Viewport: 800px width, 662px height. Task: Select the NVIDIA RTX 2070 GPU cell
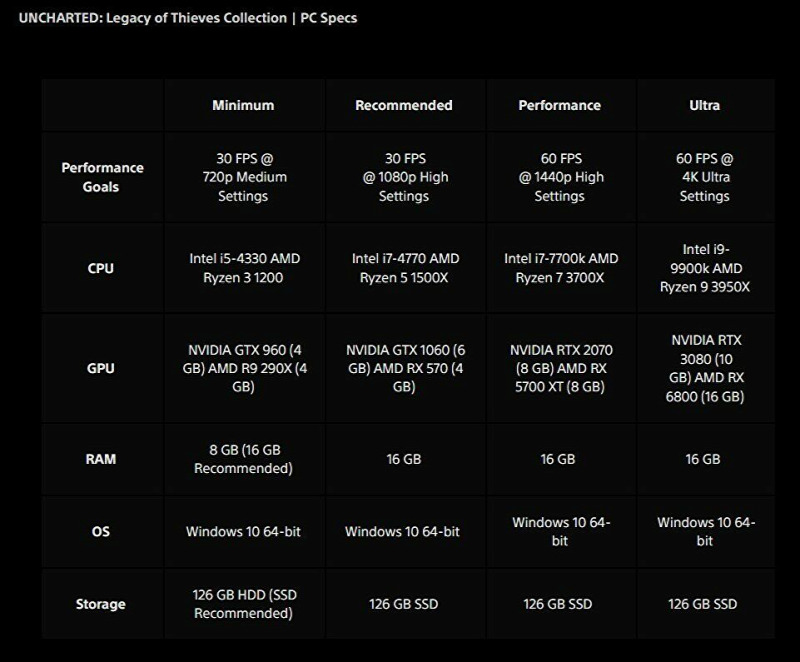(560, 368)
